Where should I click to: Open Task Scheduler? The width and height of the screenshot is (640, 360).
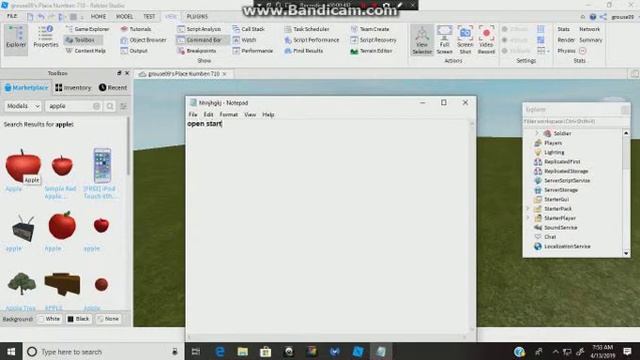[x=307, y=29]
